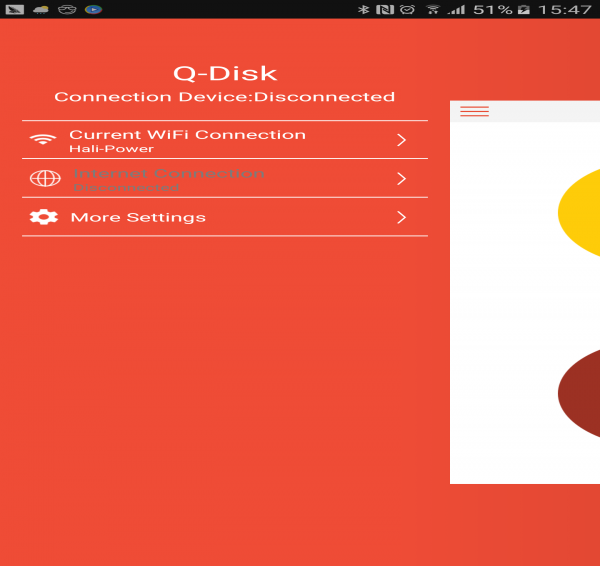Screen dimensions: 600x566
Task: Tap the NFC status bar icon
Action: (385, 9)
